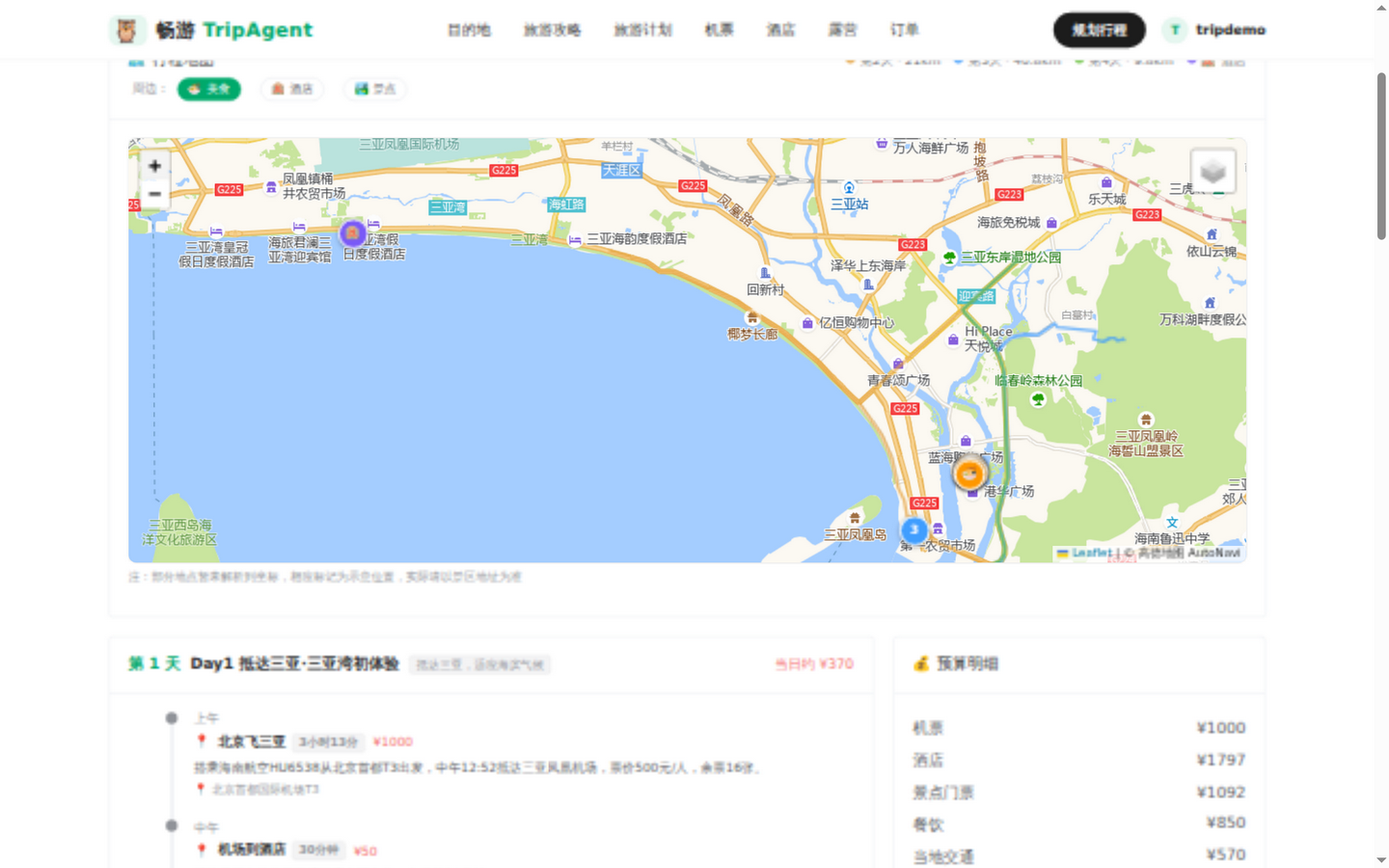Click the orange food marker on the map
This screenshot has height=868, width=1389.
pos(969,474)
